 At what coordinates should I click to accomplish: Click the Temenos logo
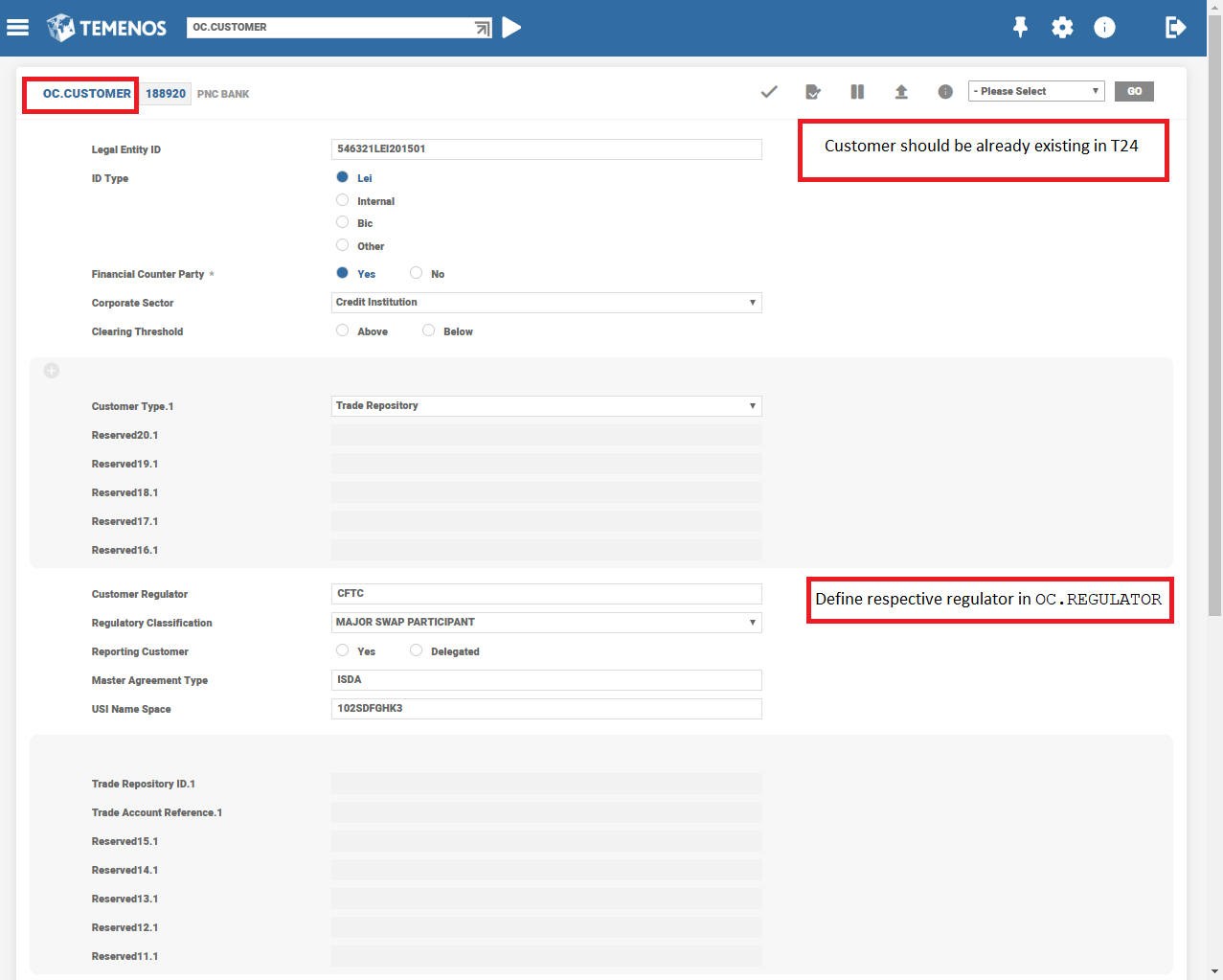[x=106, y=28]
